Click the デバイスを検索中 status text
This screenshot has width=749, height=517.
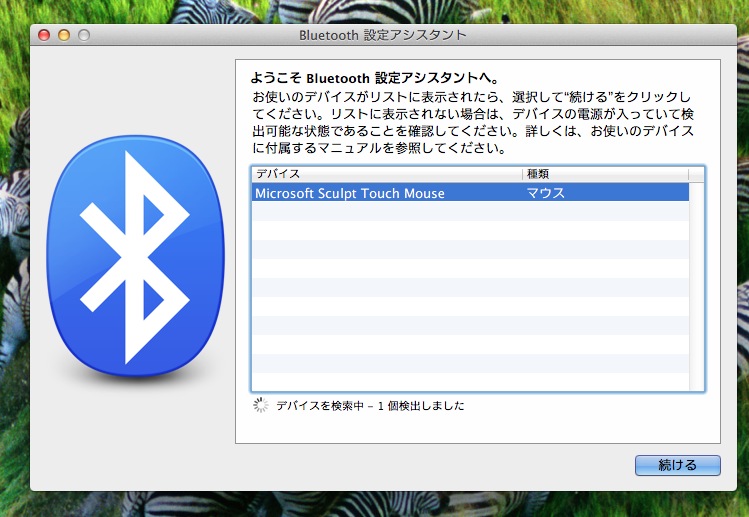[x=370, y=406]
